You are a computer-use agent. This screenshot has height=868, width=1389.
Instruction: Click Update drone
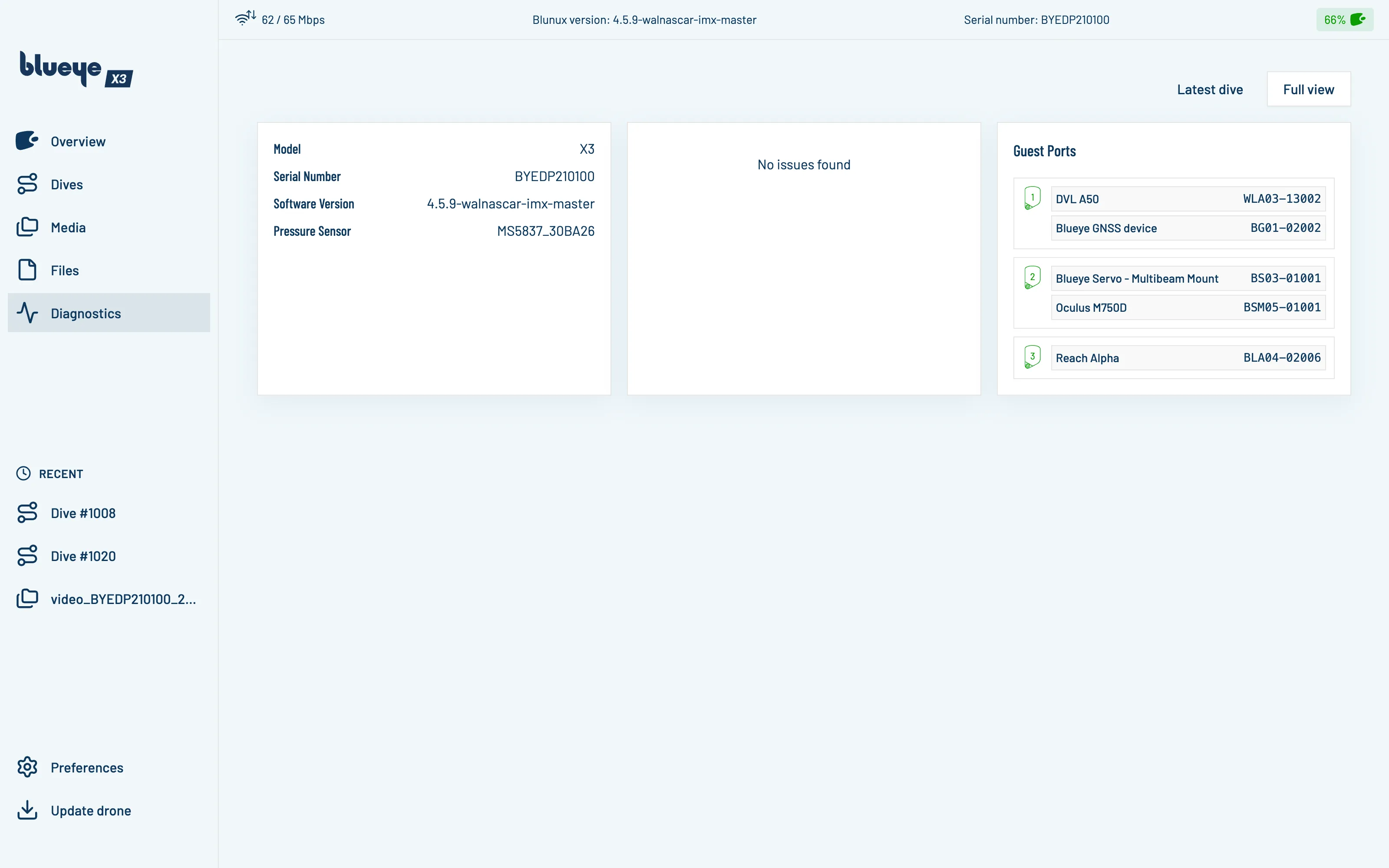coord(109,811)
